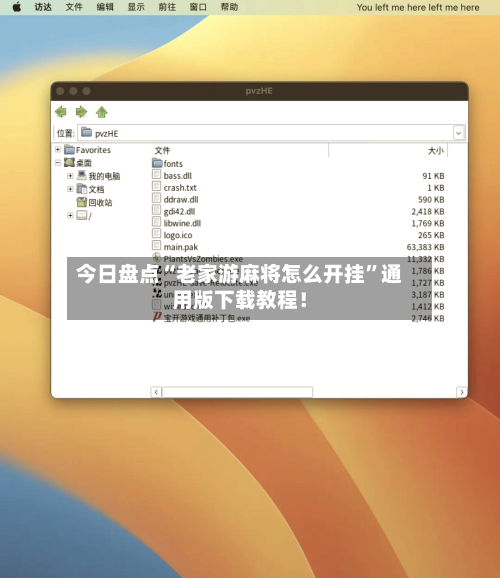Open the 帮助 menu
The image size is (500, 578).
point(229,7)
